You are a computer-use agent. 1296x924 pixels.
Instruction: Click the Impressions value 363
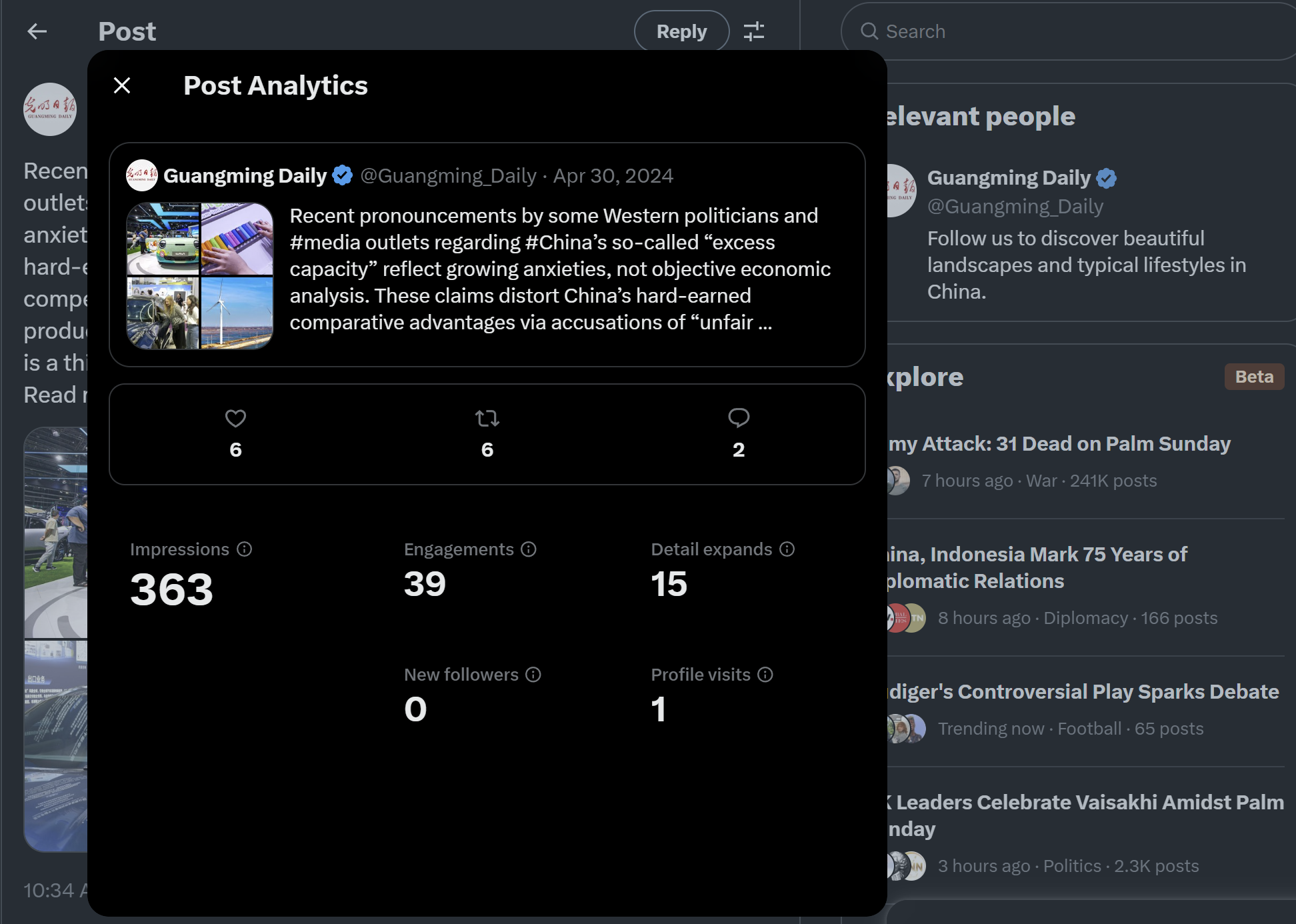click(x=172, y=589)
